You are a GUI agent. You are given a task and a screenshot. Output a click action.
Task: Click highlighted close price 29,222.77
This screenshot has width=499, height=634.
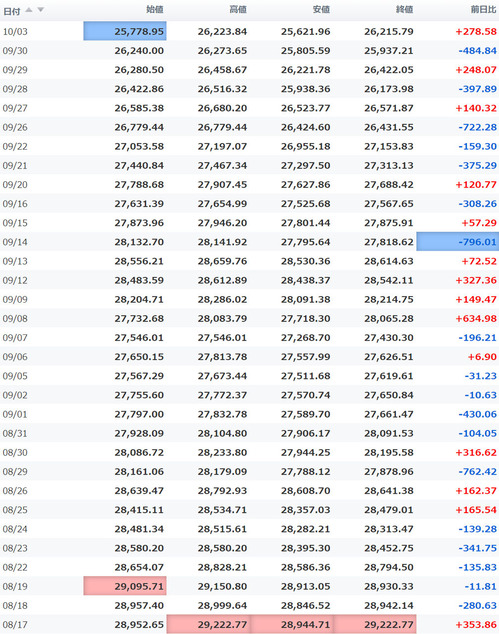[375, 624]
